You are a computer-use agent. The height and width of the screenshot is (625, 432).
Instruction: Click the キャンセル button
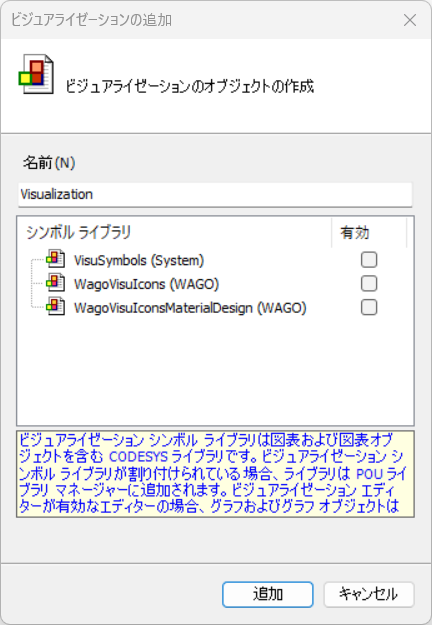tap(369, 594)
